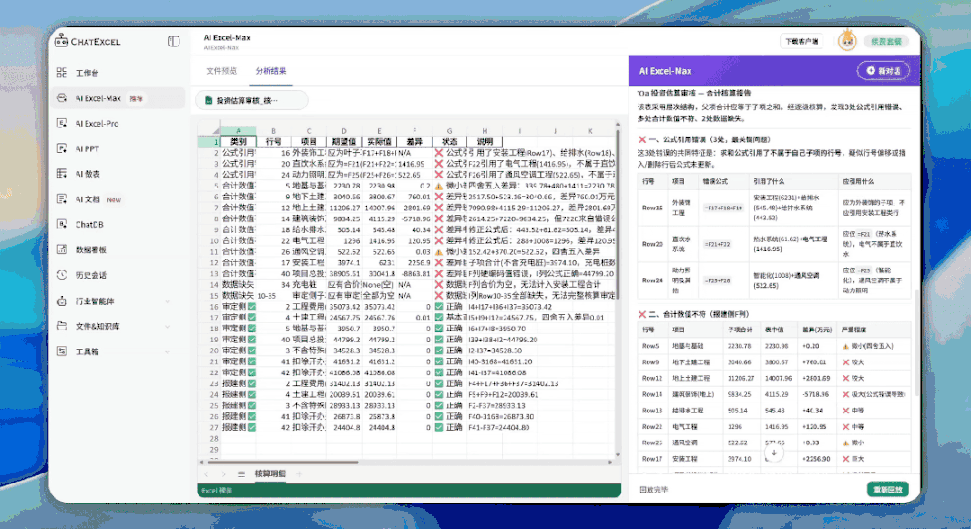Click the spreadsheet vertical scrollbar
The height and width of the screenshot is (529, 971).
pyautogui.click(x=617, y=214)
